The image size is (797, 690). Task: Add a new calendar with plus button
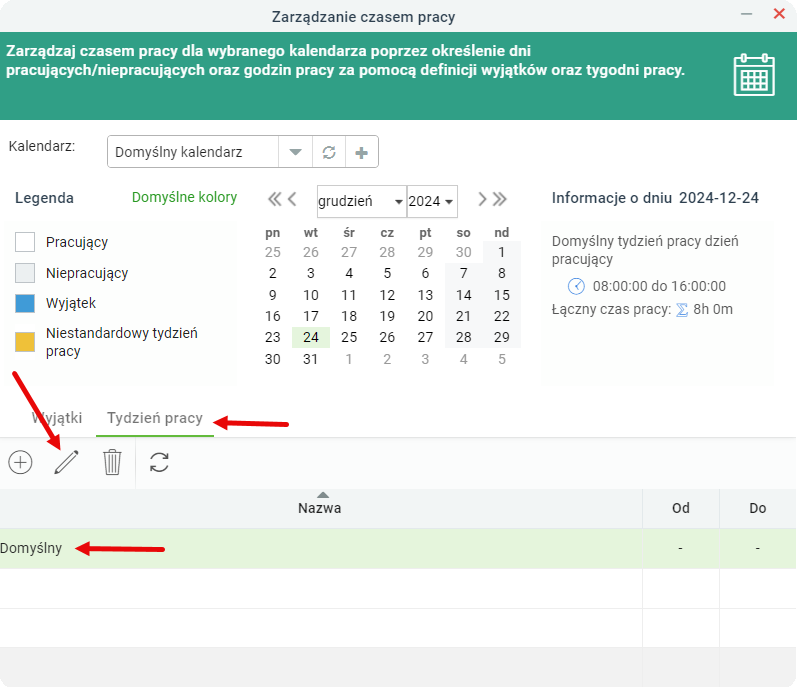(x=361, y=152)
